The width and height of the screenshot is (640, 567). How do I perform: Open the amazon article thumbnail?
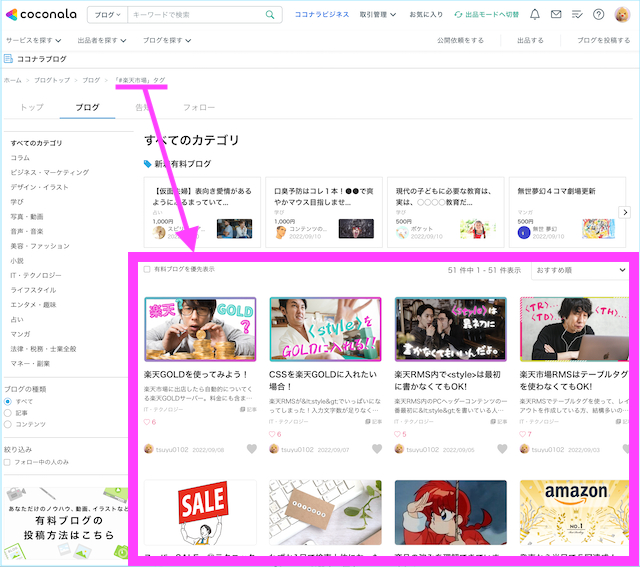[574, 513]
